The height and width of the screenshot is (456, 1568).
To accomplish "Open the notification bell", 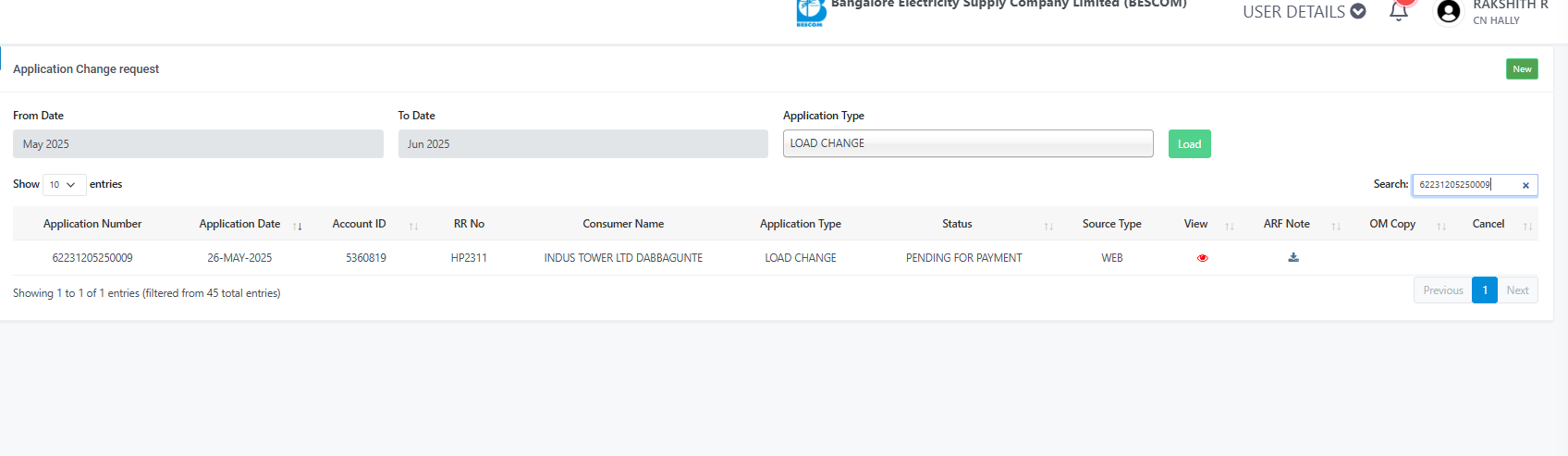I will pos(1399,10).
